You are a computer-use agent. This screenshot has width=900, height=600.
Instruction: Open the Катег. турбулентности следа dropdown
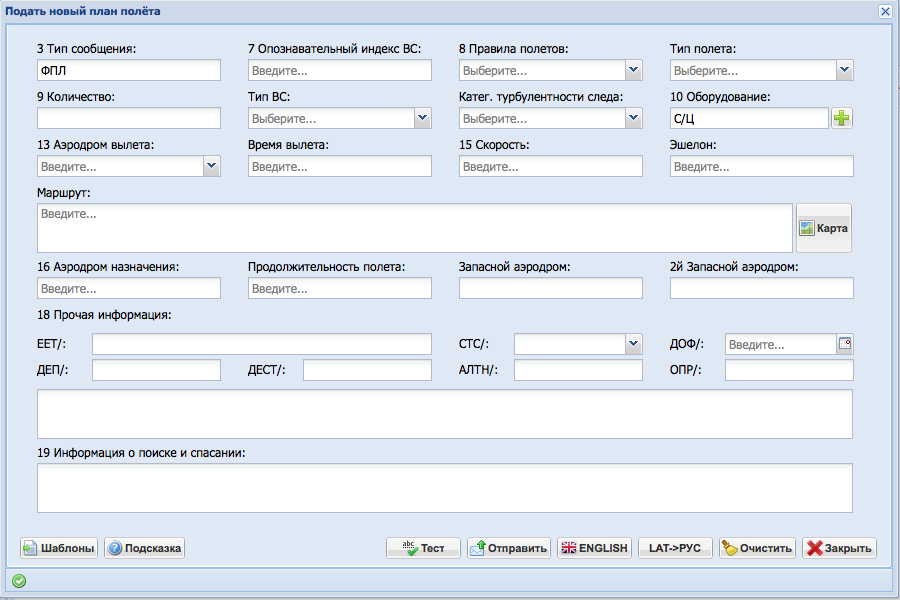pos(633,118)
